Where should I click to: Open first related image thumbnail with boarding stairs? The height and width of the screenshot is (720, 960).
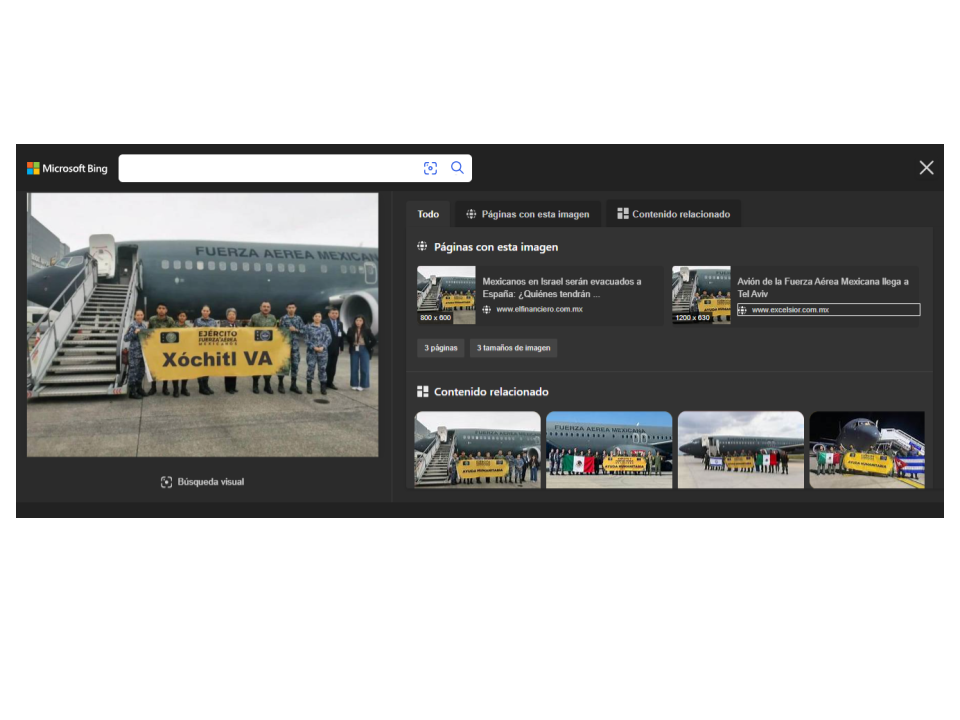click(477, 450)
